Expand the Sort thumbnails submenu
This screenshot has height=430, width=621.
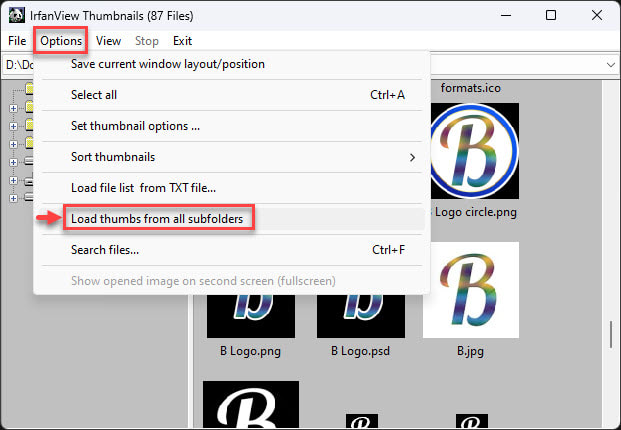[232, 157]
